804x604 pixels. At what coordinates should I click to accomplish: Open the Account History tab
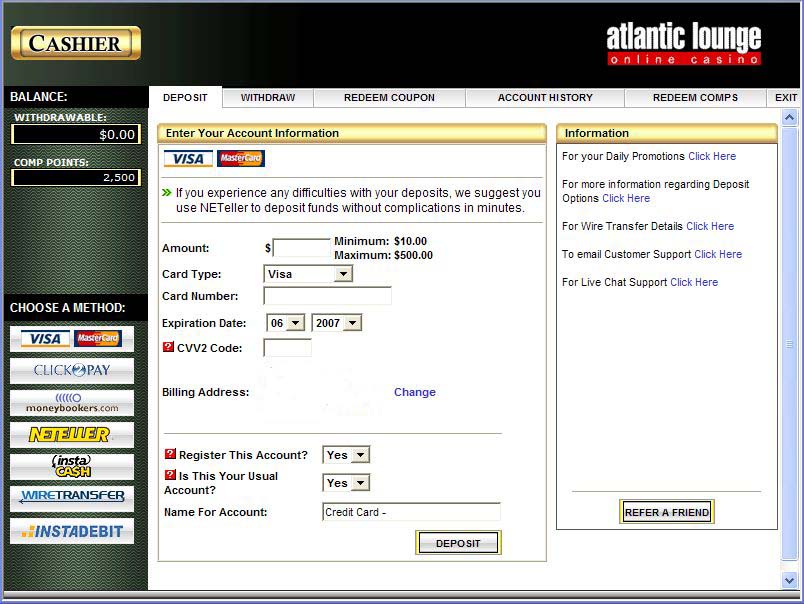point(545,98)
